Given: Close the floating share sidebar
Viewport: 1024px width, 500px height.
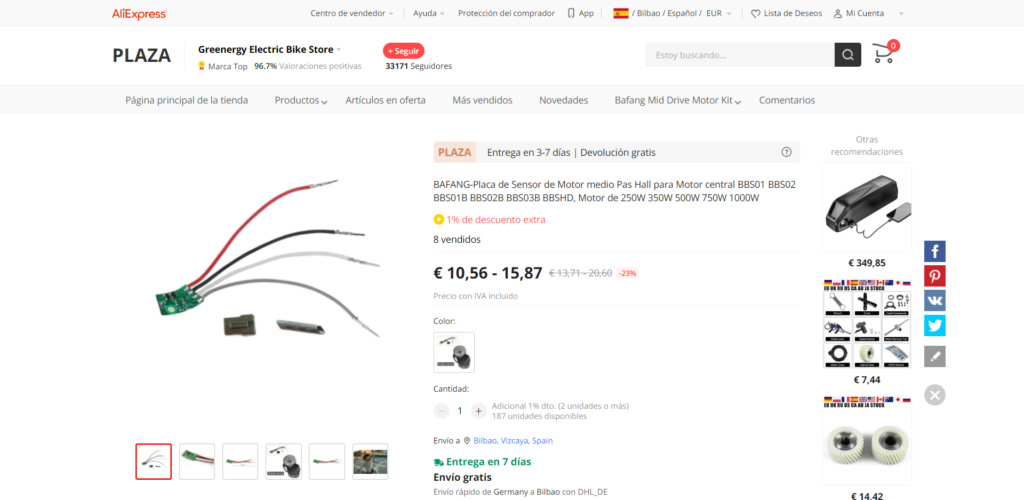Looking at the screenshot, I should (935, 395).
